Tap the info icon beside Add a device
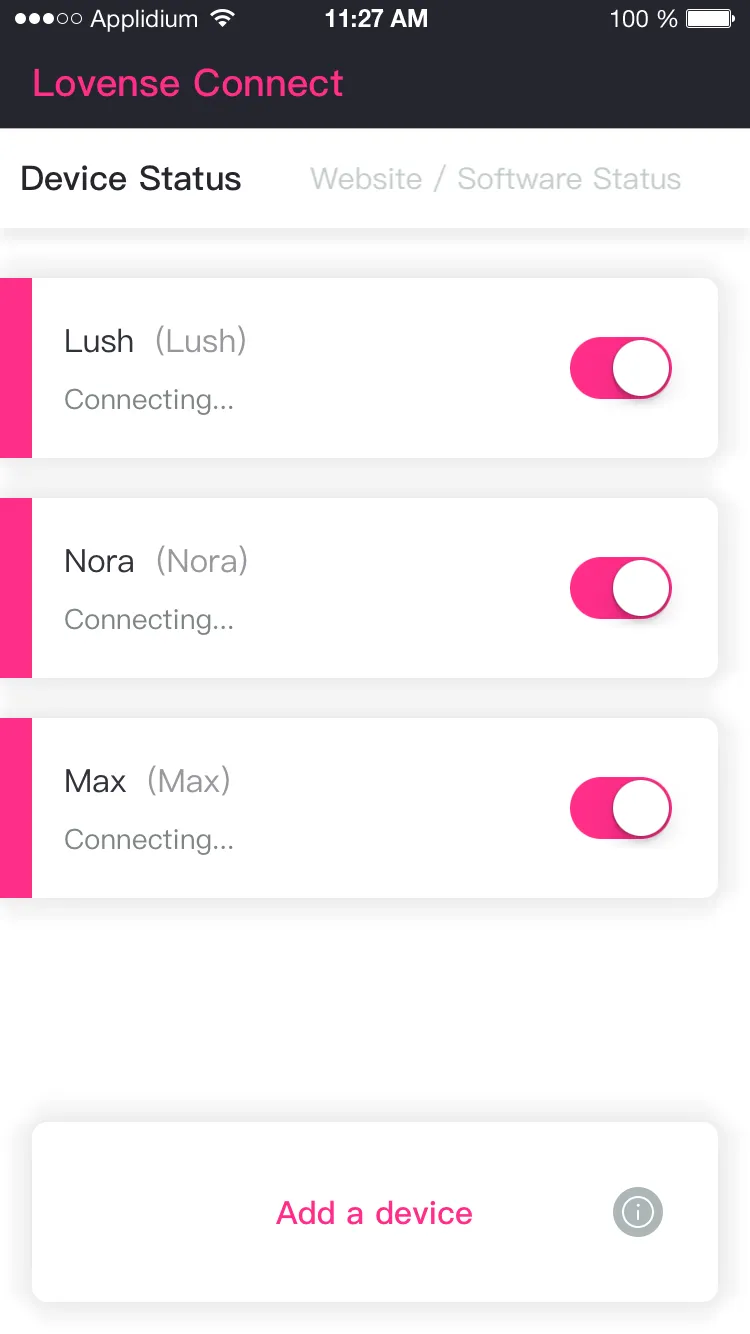 (x=637, y=1212)
